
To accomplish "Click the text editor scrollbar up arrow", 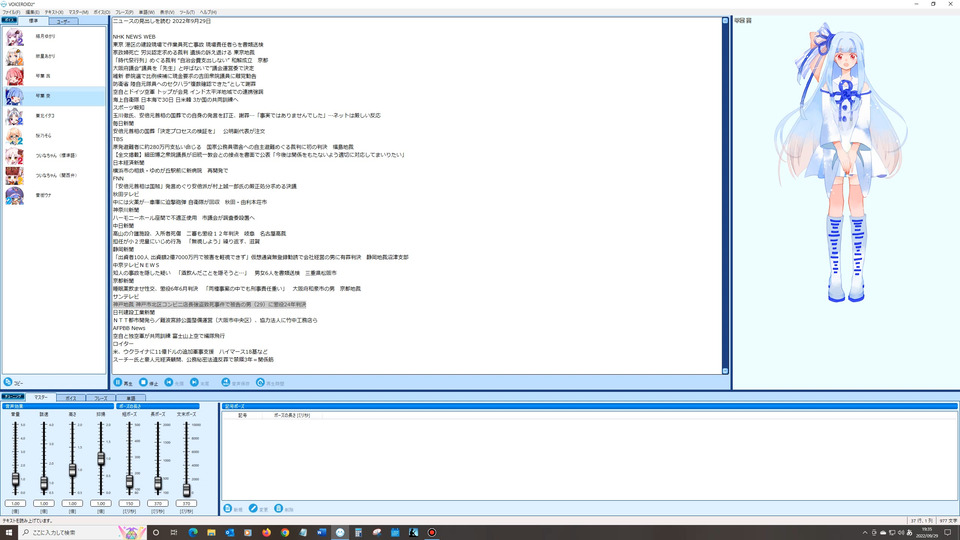I will pyautogui.click(x=726, y=21).
